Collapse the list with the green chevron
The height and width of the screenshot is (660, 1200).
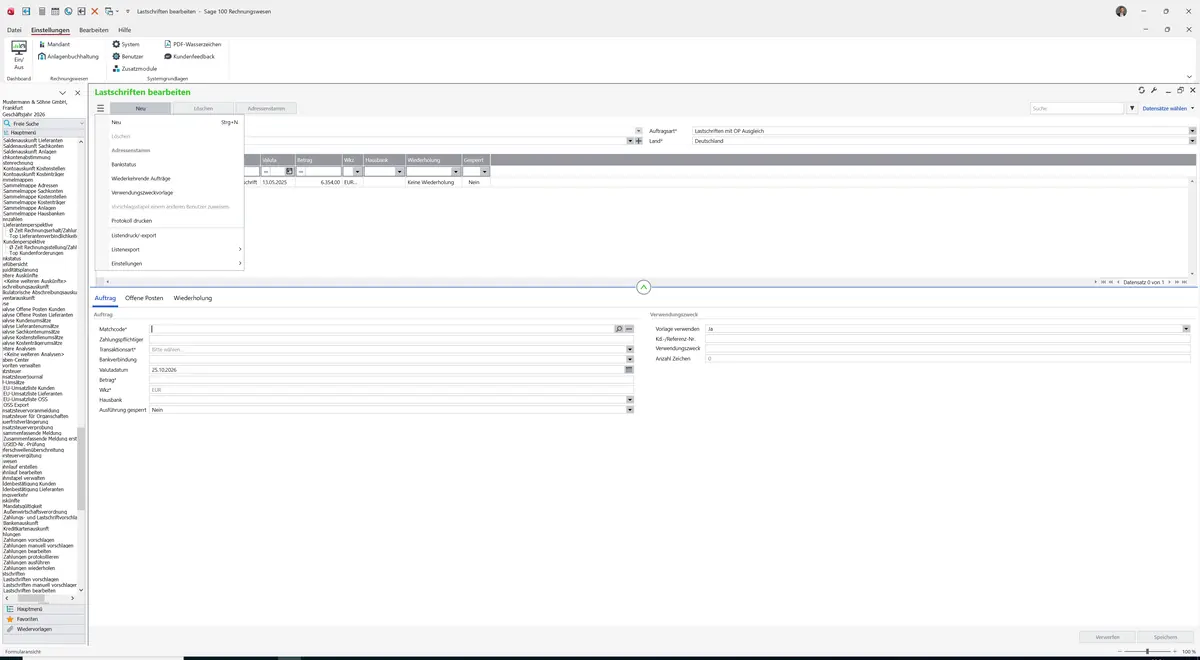tap(643, 287)
